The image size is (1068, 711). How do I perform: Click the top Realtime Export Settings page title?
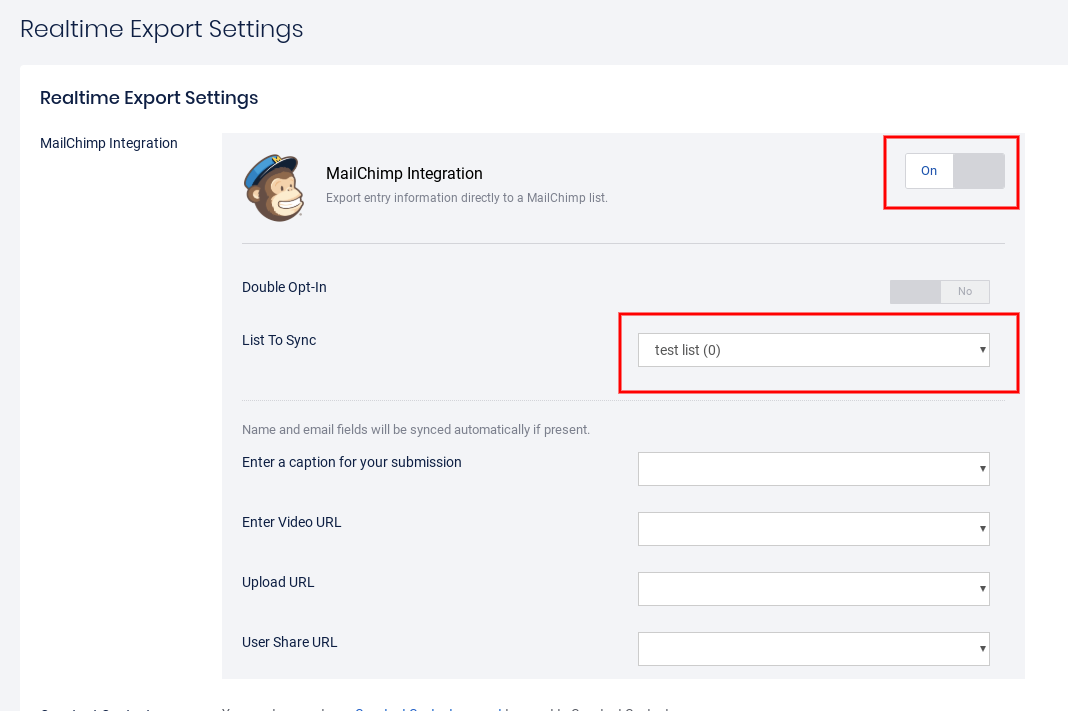pyautogui.click(x=162, y=29)
